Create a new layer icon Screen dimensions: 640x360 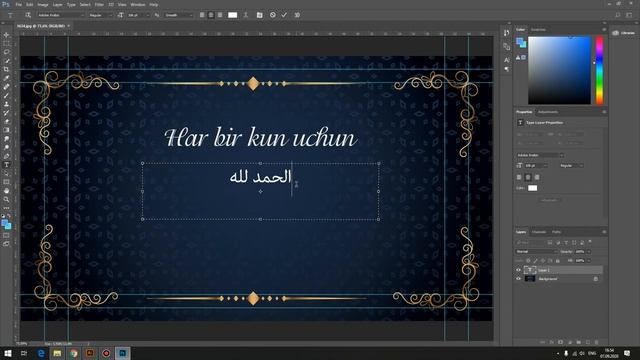[x=588, y=342]
